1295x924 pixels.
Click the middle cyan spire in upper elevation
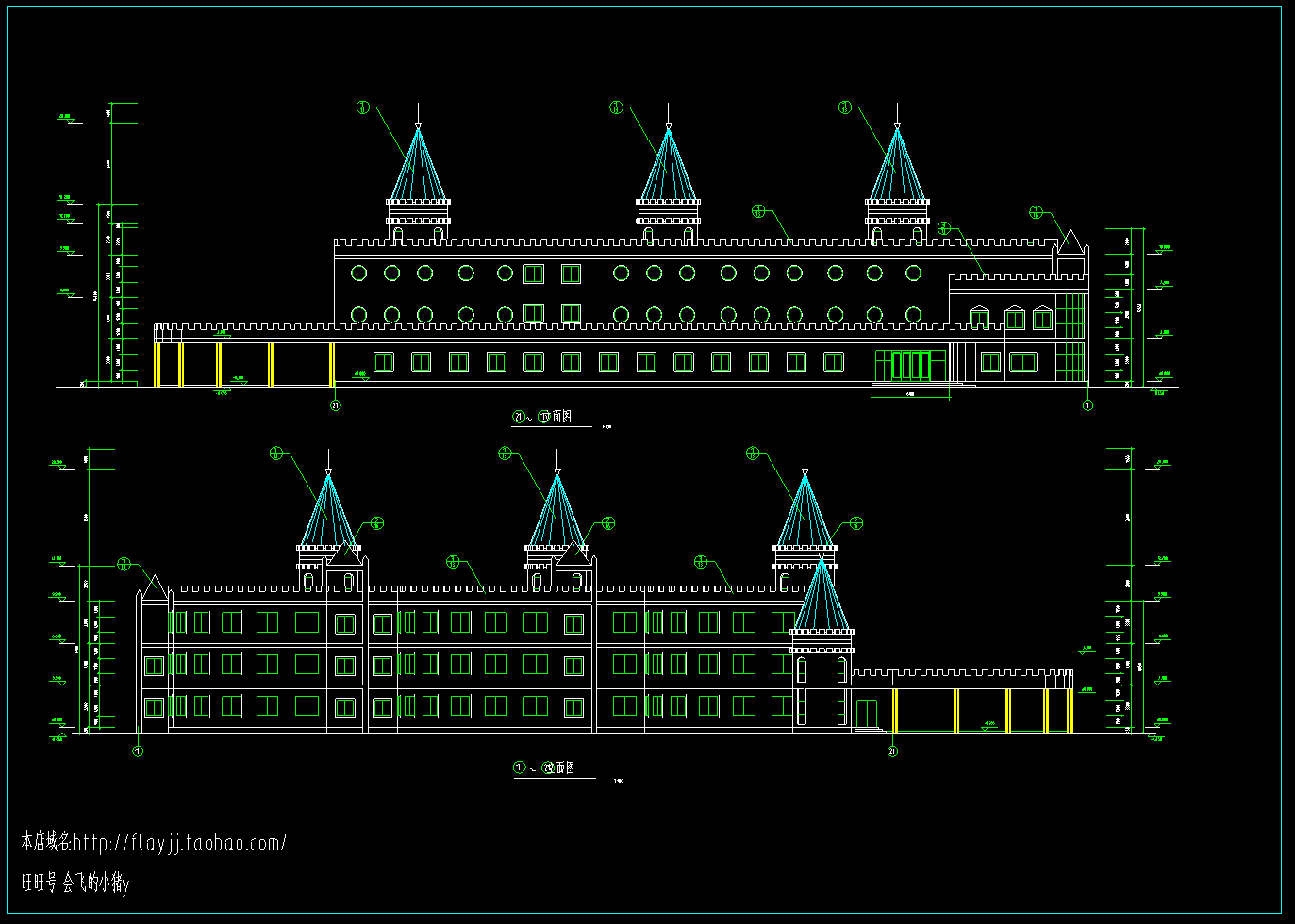(669, 165)
